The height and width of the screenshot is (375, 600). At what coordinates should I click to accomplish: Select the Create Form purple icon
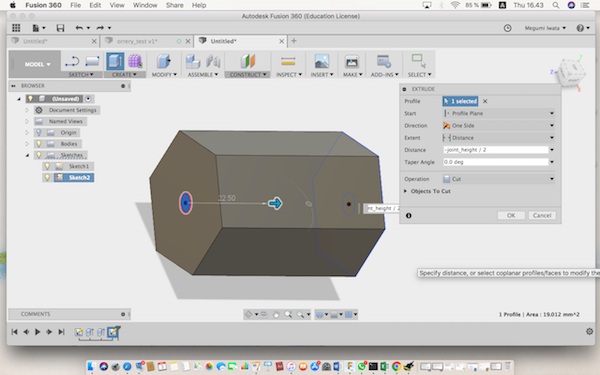pyautogui.click(x=135, y=61)
